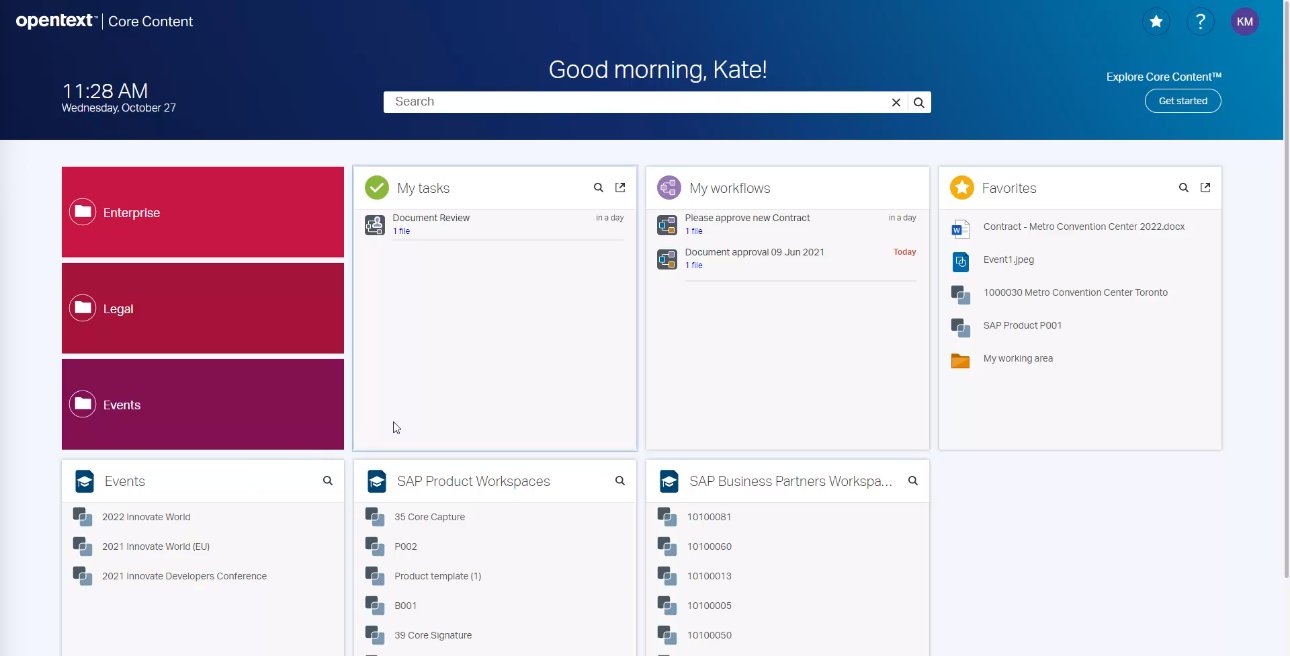
Task: Open the Document Review task
Action: [431, 218]
